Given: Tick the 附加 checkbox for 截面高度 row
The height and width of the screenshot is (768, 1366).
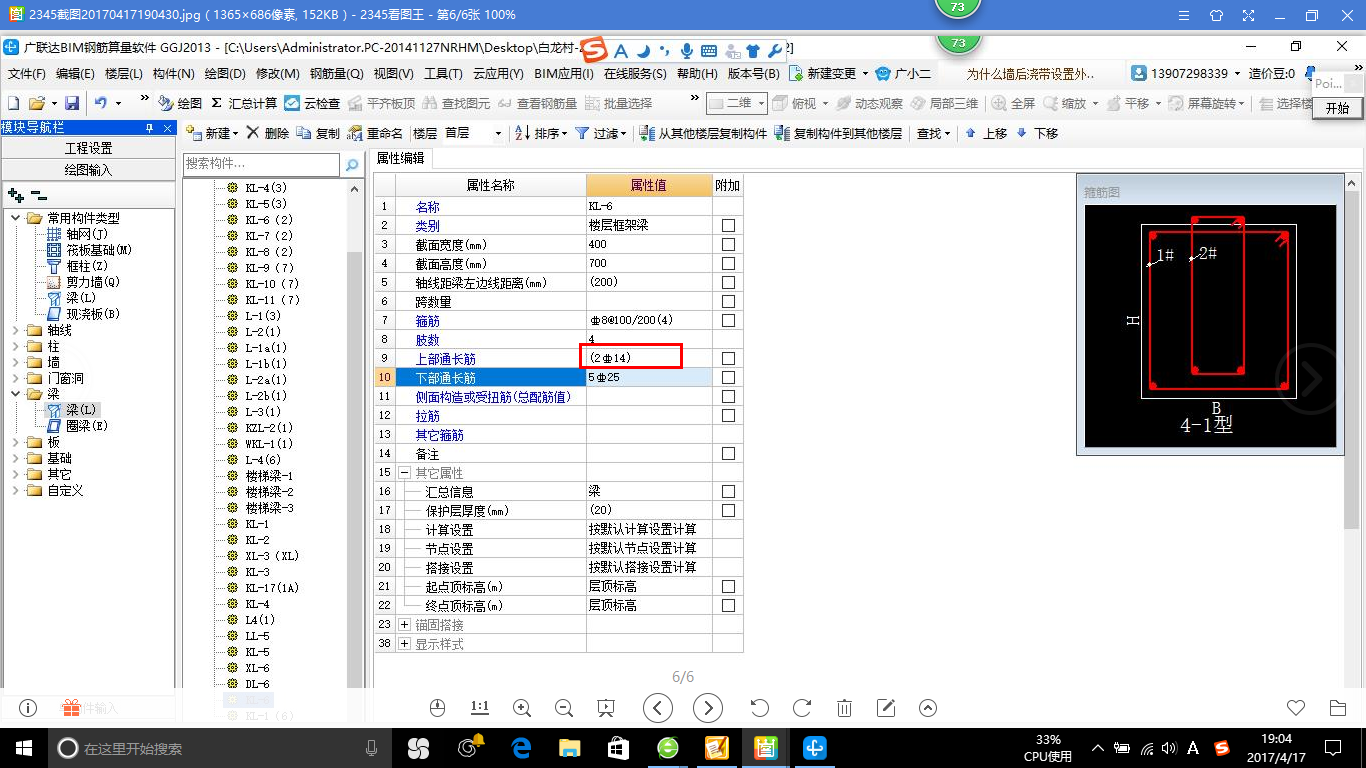Looking at the screenshot, I should point(728,264).
